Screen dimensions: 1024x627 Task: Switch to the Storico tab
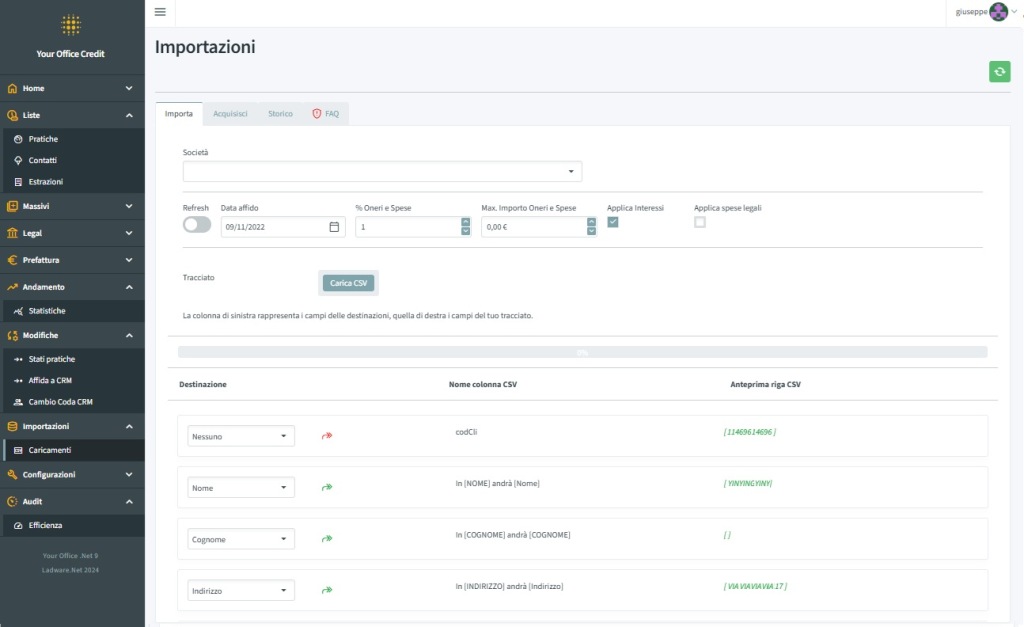pyautogui.click(x=280, y=114)
